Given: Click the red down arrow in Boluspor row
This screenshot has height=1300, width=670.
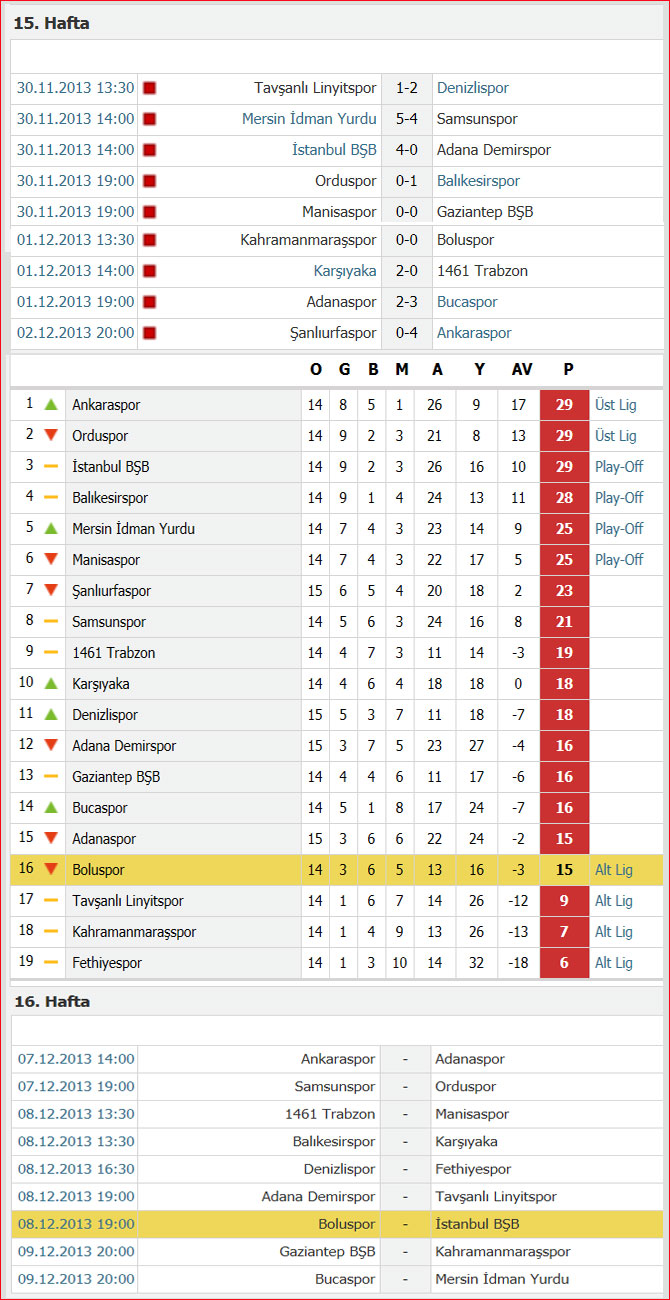Looking at the screenshot, I should pos(51,870).
